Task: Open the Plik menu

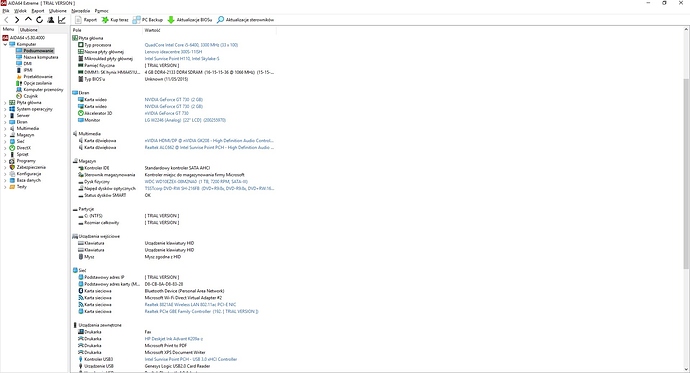Action: click(x=6, y=11)
